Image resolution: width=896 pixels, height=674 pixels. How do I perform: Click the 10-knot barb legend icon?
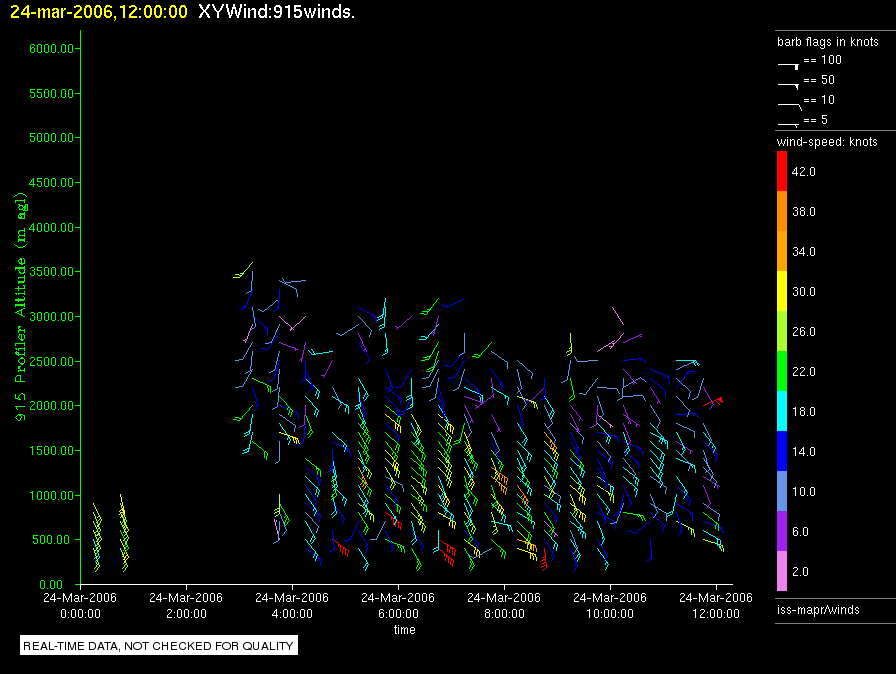pyautogui.click(x=789, y=103)
